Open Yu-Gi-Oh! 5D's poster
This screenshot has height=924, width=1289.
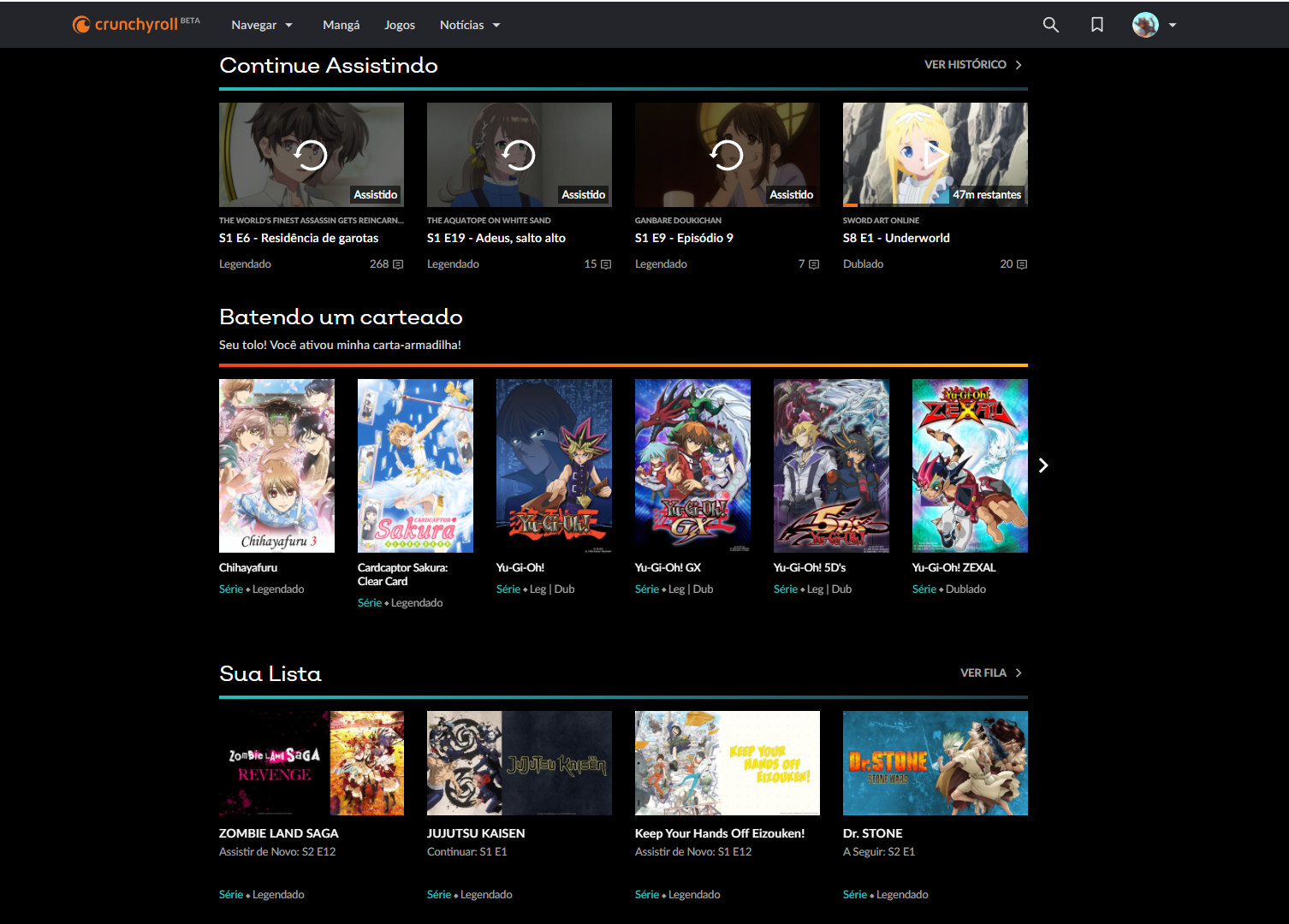point(831,465)
